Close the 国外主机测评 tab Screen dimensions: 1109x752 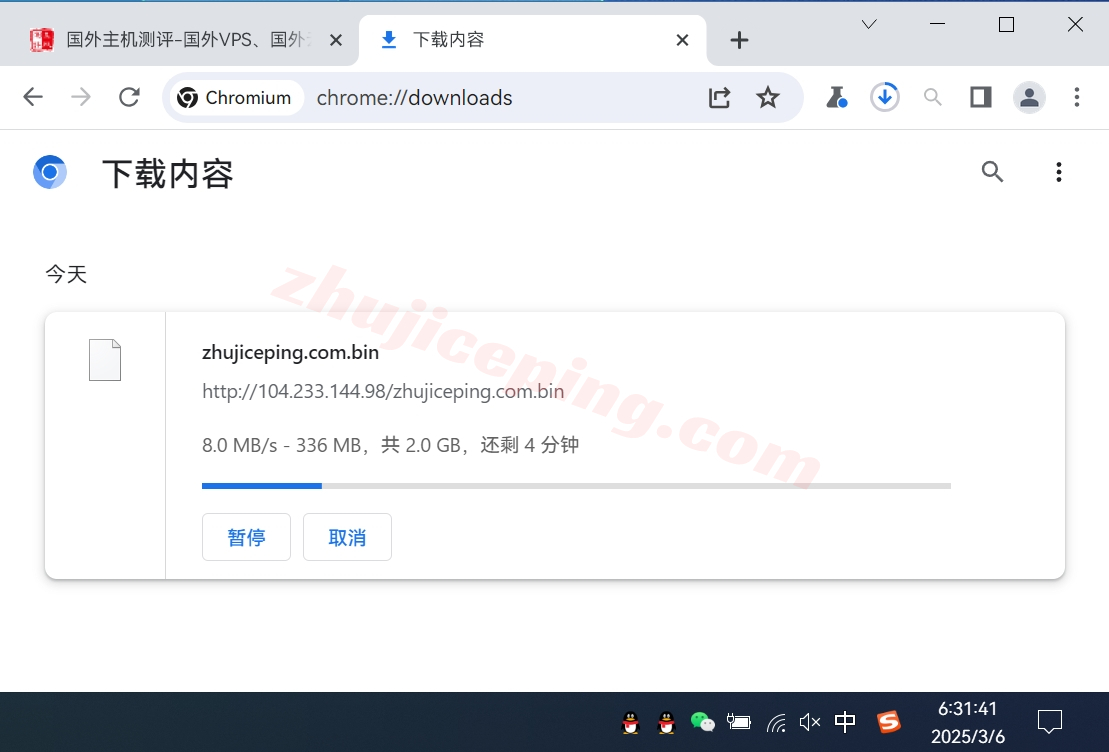336,40
